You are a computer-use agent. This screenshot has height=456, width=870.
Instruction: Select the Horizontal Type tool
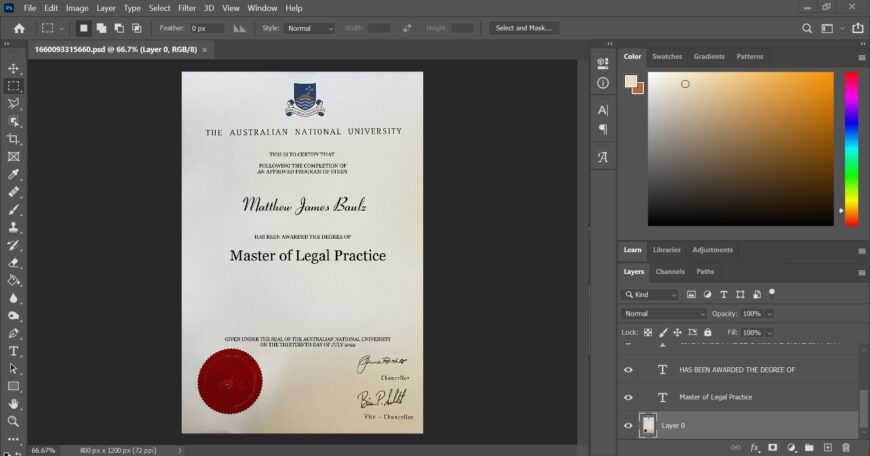point(13,351)
